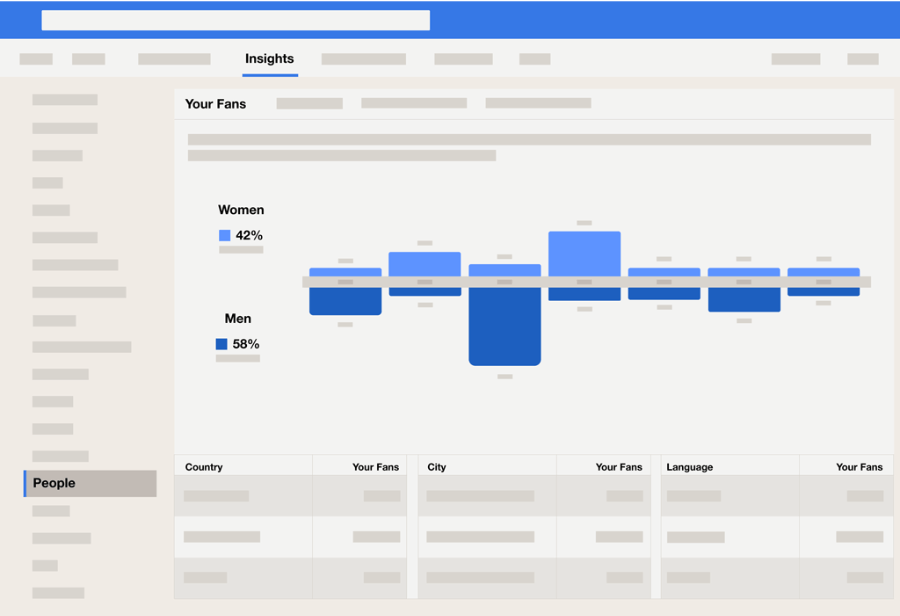Click the search field in the top bar
Viewport: 900px width, 616px height.
coord(235,20)
